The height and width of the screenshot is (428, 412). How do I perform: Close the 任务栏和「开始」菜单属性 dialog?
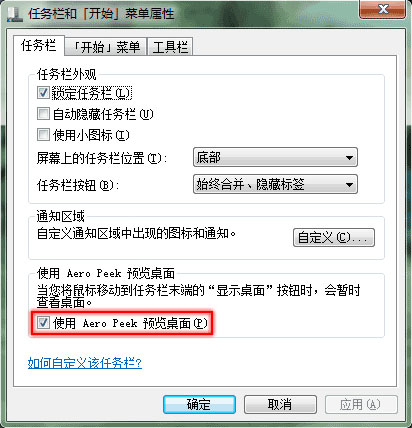(383, 9)
